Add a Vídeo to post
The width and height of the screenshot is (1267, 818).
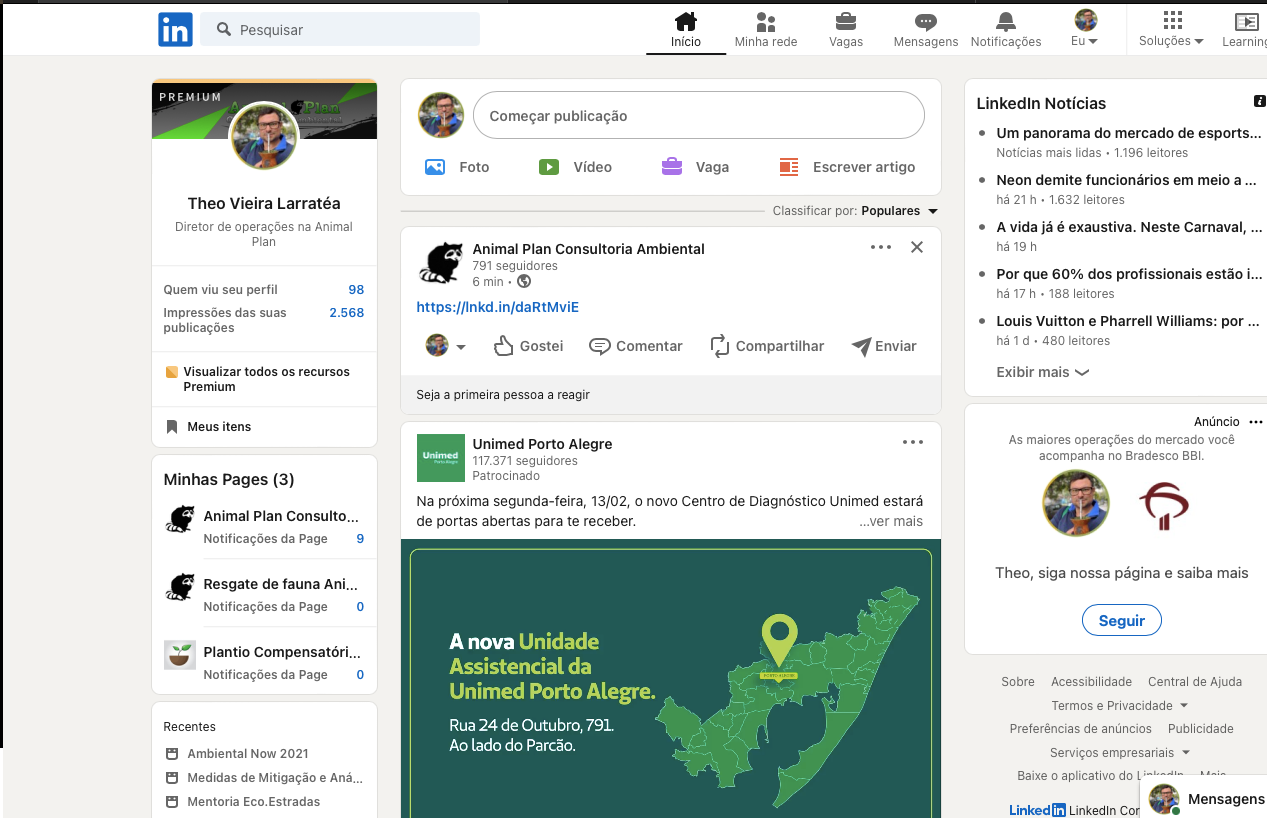point(575,167)
